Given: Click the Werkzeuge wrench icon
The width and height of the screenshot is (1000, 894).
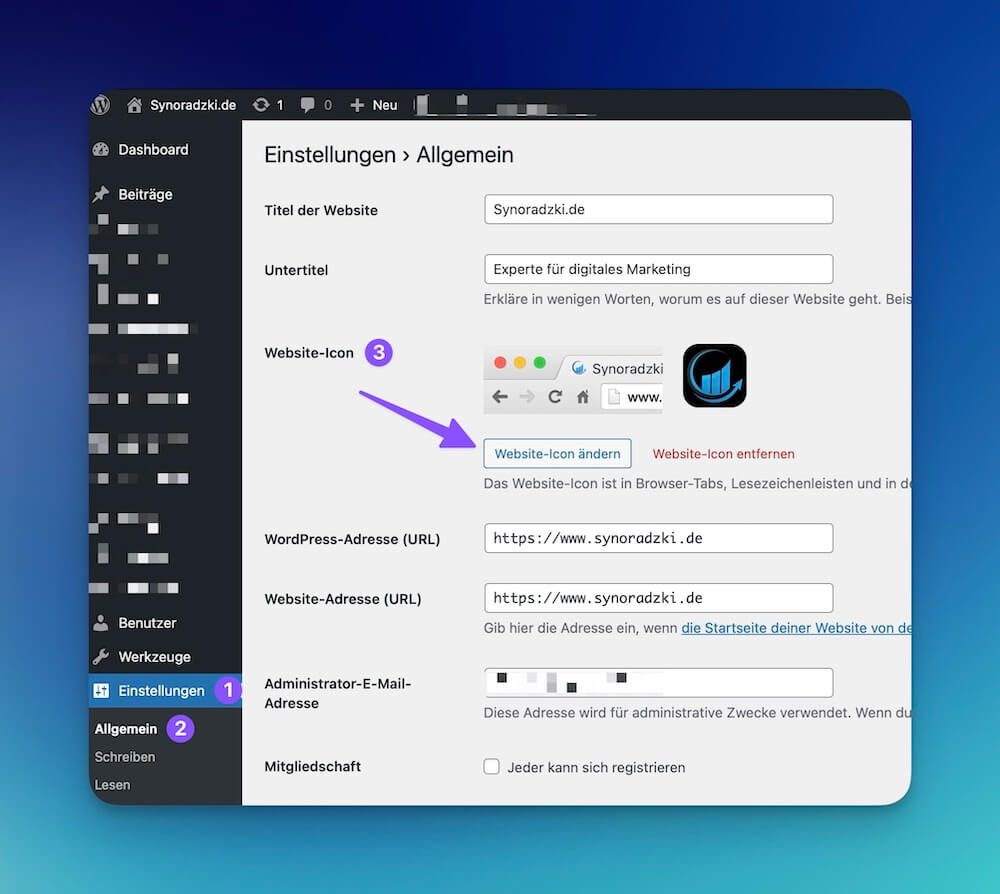Looking at the screenshot, I should click(x=101, y=657).
